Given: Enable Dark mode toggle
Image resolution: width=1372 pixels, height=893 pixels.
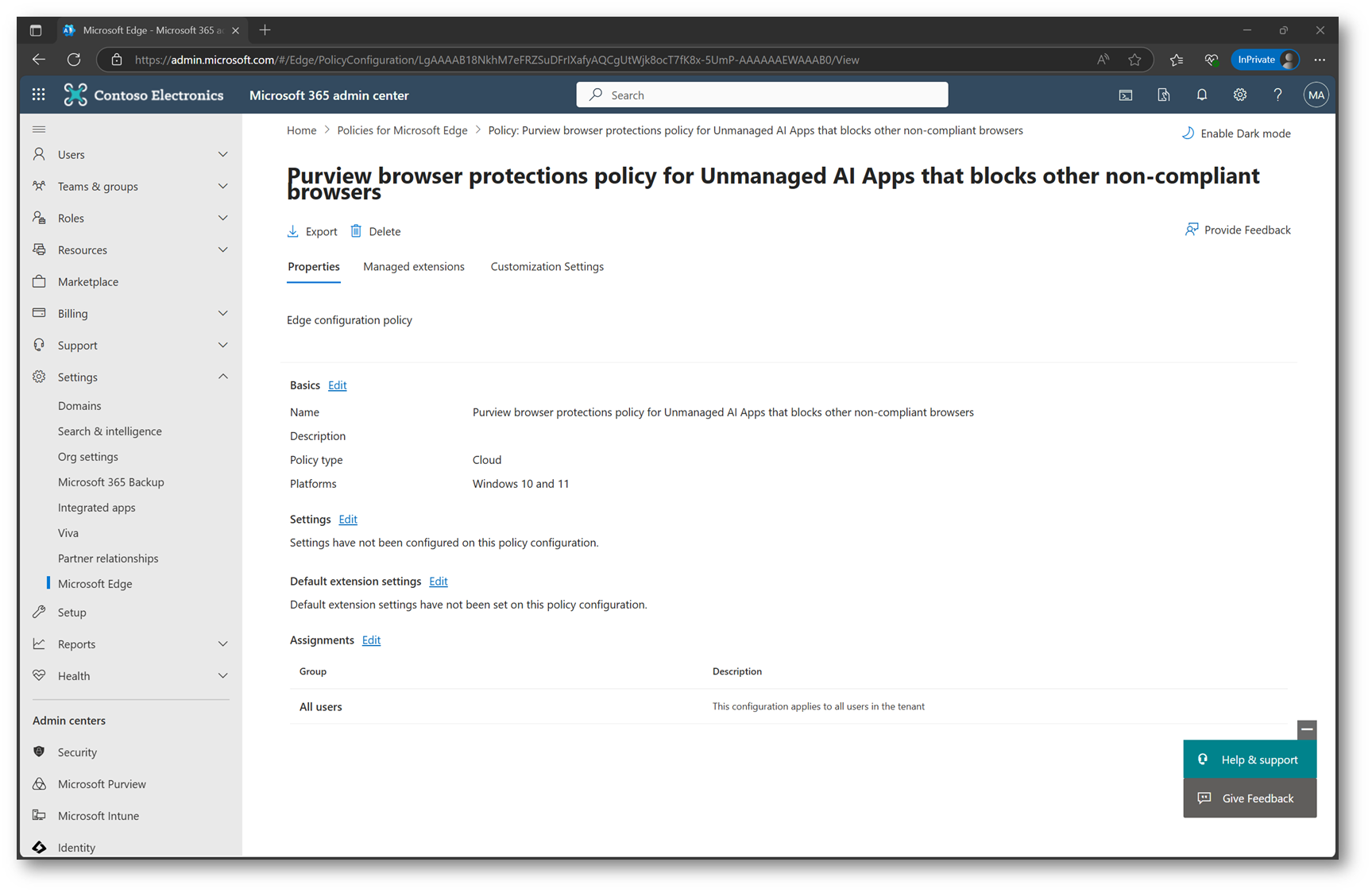Looking at the screenshot, I should (1236, 133).
